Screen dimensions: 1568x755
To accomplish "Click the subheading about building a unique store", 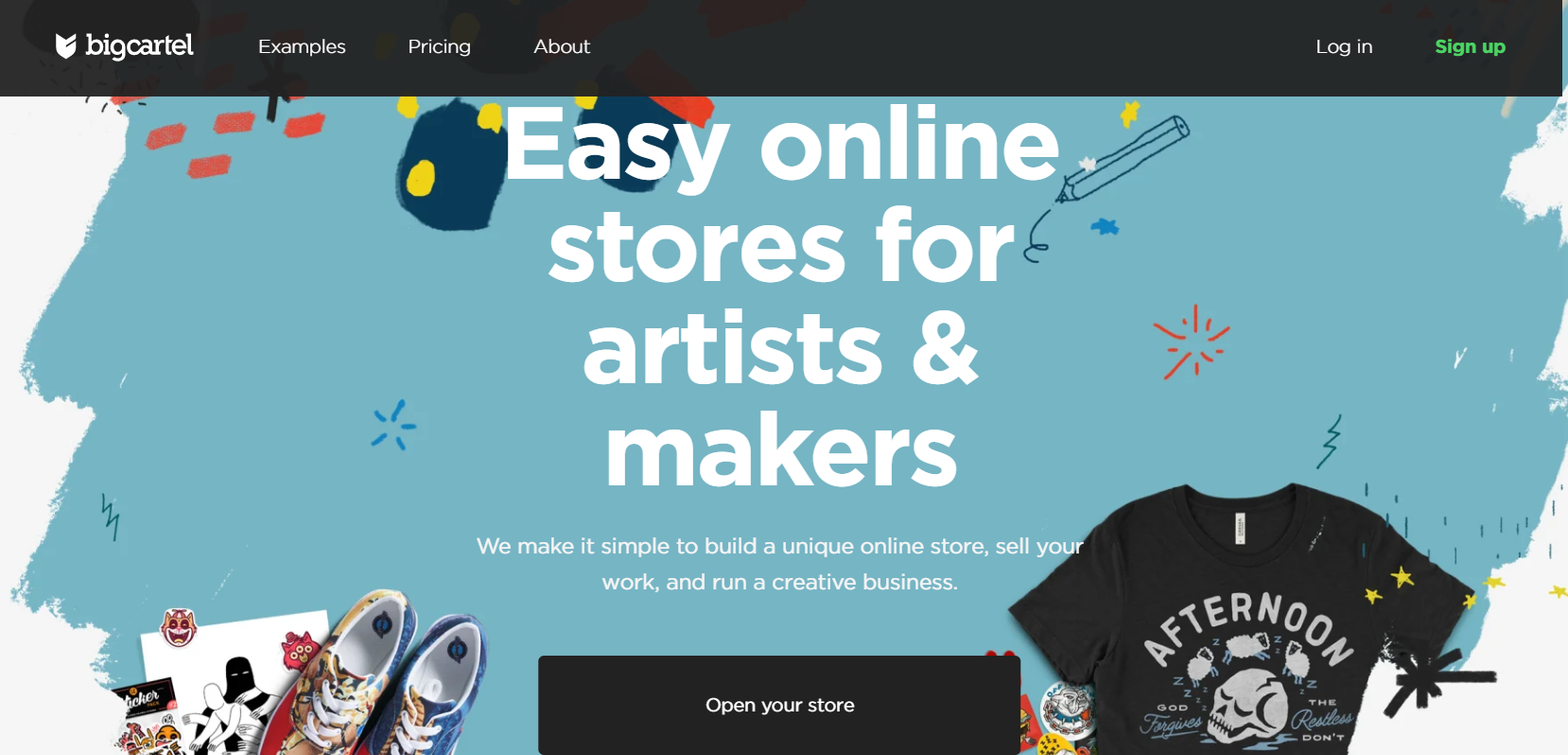I will click(780, 564).
